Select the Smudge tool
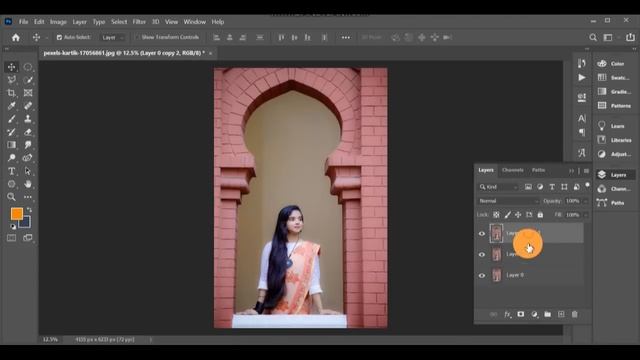 [x=28, y=145]
